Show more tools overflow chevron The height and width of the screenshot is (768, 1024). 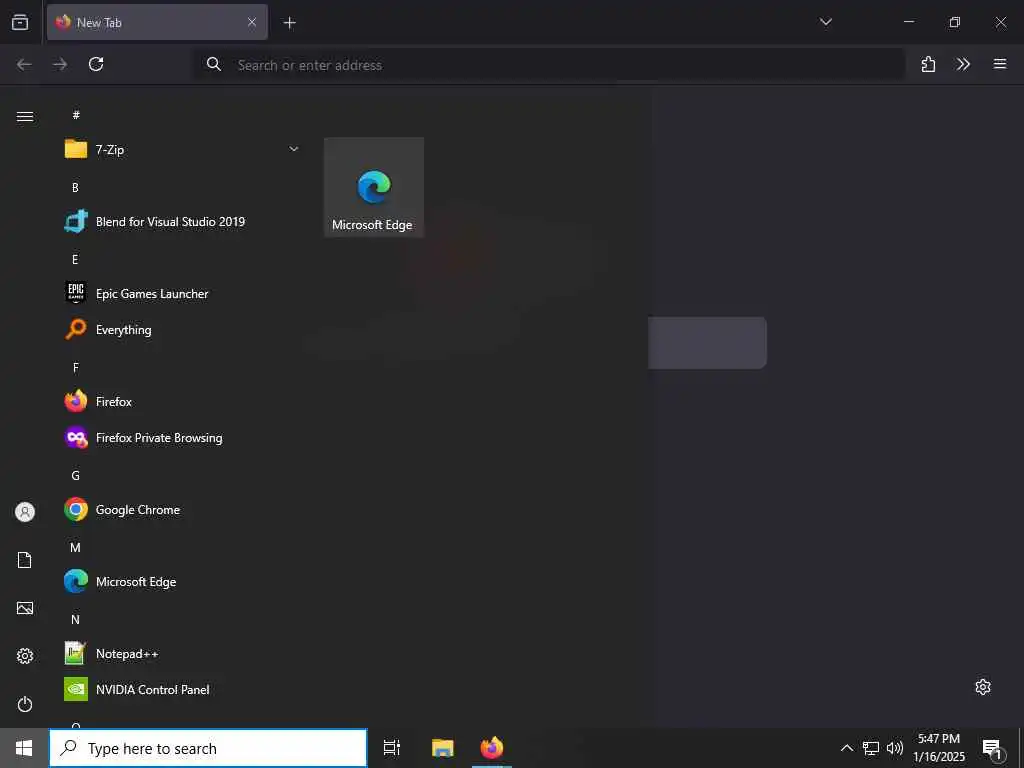coord(963,64)
